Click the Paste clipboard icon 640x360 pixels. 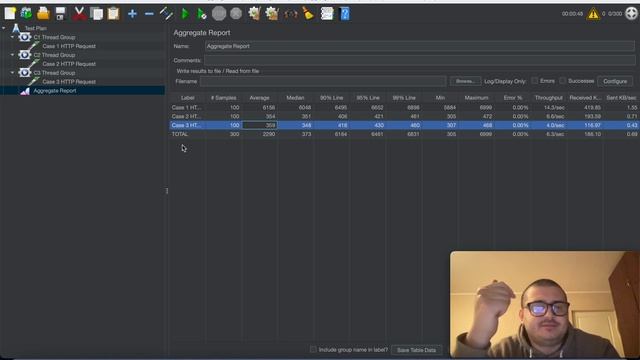[113, 13]
